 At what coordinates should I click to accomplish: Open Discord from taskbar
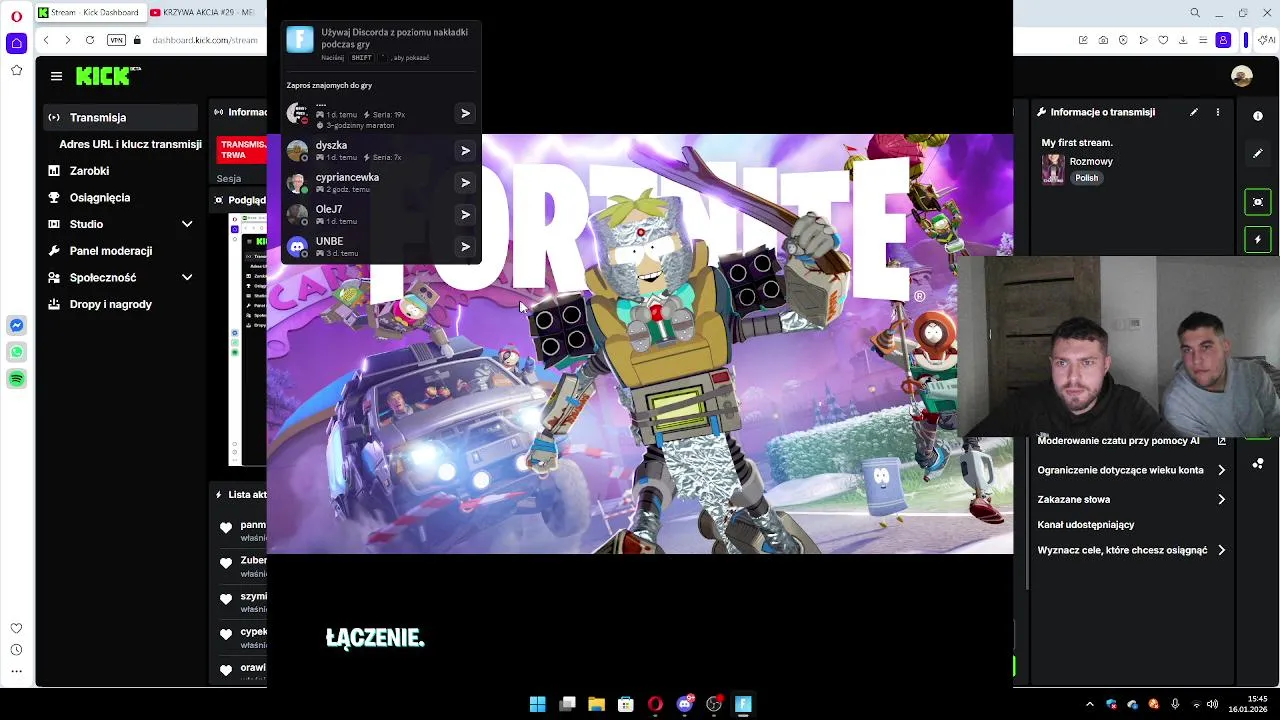[x=685, y=704]
